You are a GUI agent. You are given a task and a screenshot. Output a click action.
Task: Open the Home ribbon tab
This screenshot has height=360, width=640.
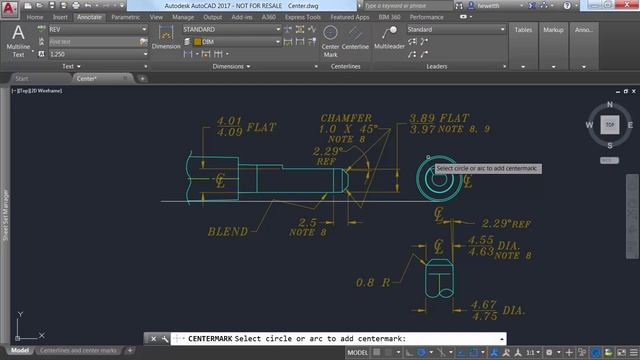[35, 17]
